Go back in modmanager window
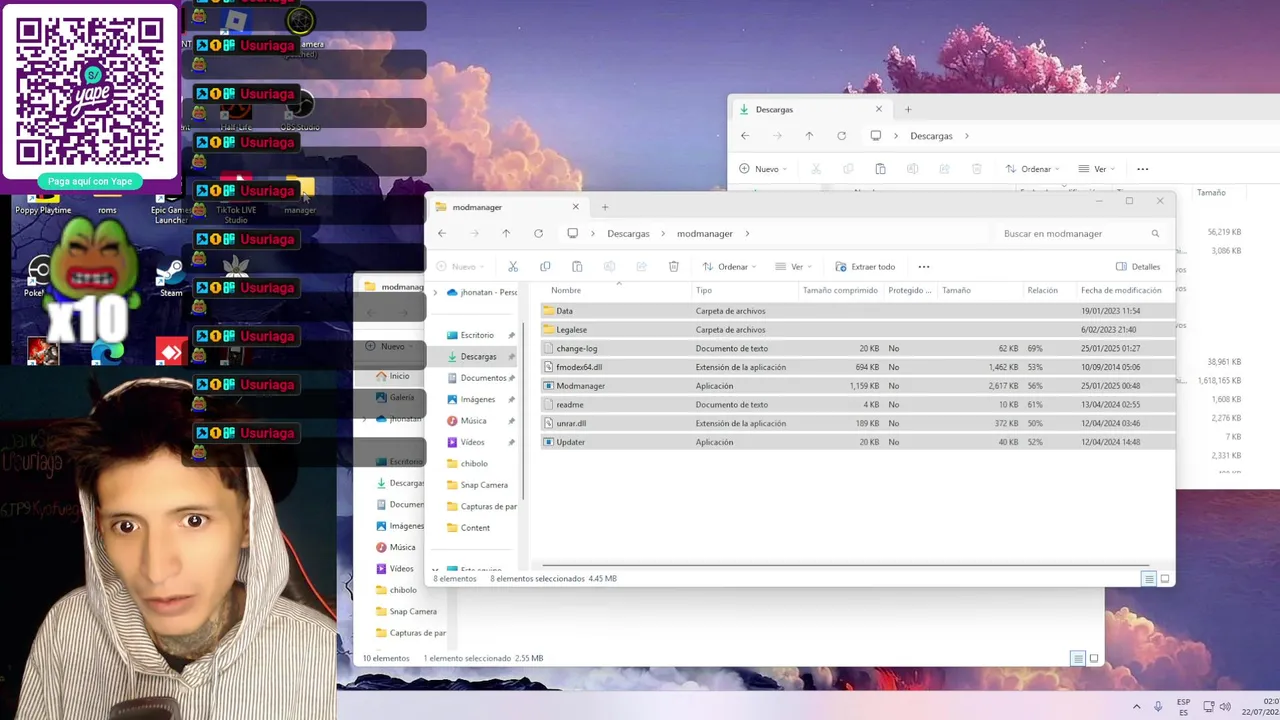The image size is (1280, 720). 442,233
